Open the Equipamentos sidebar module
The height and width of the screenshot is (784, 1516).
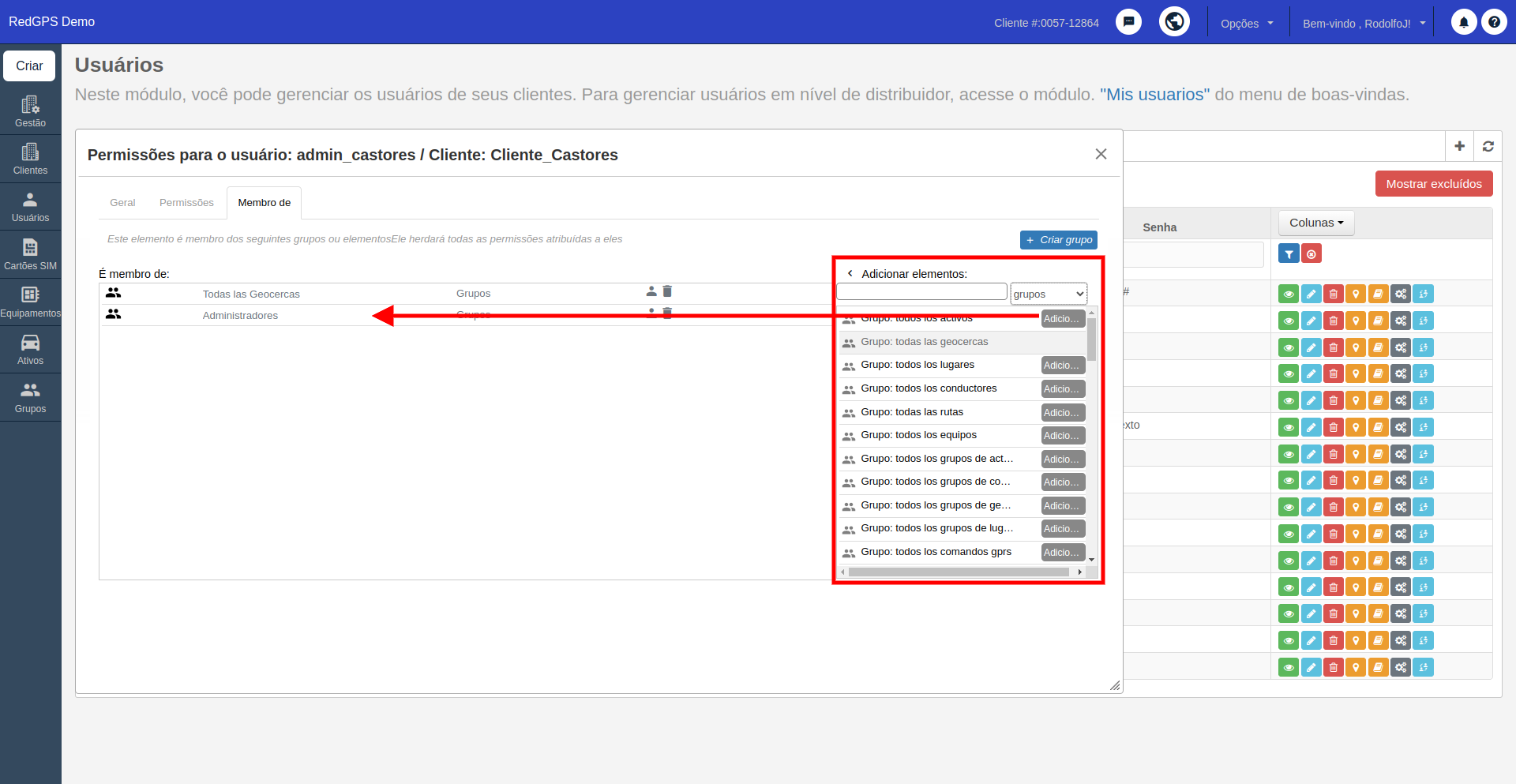pos(30,302)
